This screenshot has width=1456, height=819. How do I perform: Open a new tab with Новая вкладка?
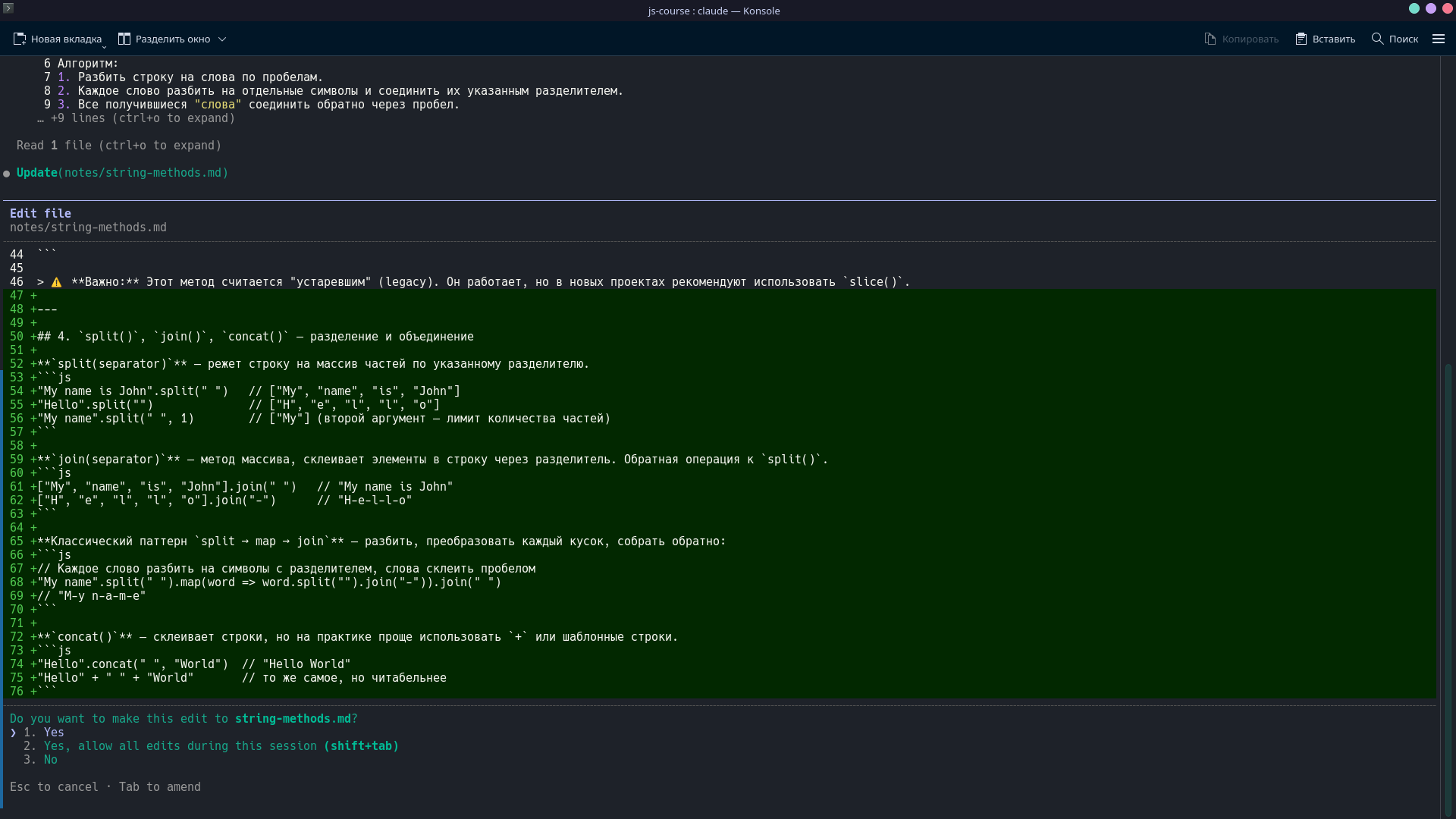coord(58,39)
